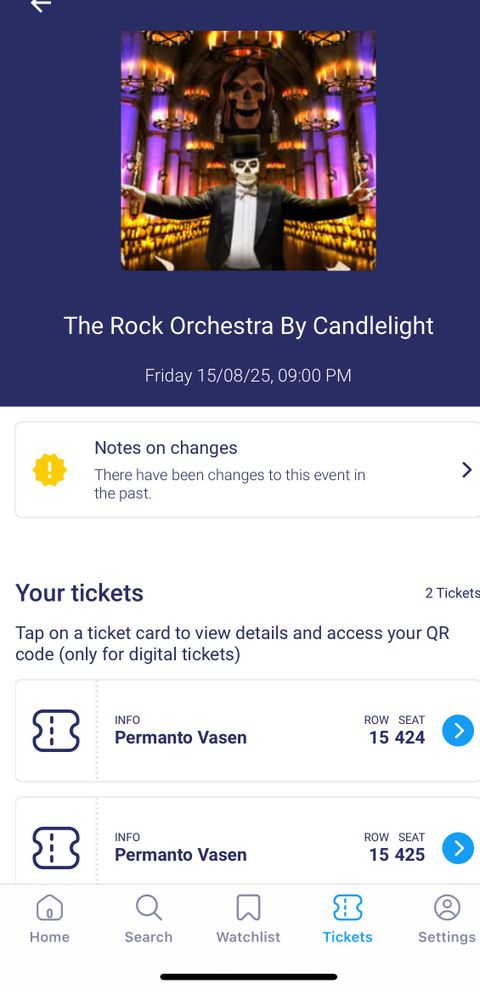The width and height of the screenshot is (480, 990).
Task: Open the Watchlist bookmark icon
Action: 248,907
